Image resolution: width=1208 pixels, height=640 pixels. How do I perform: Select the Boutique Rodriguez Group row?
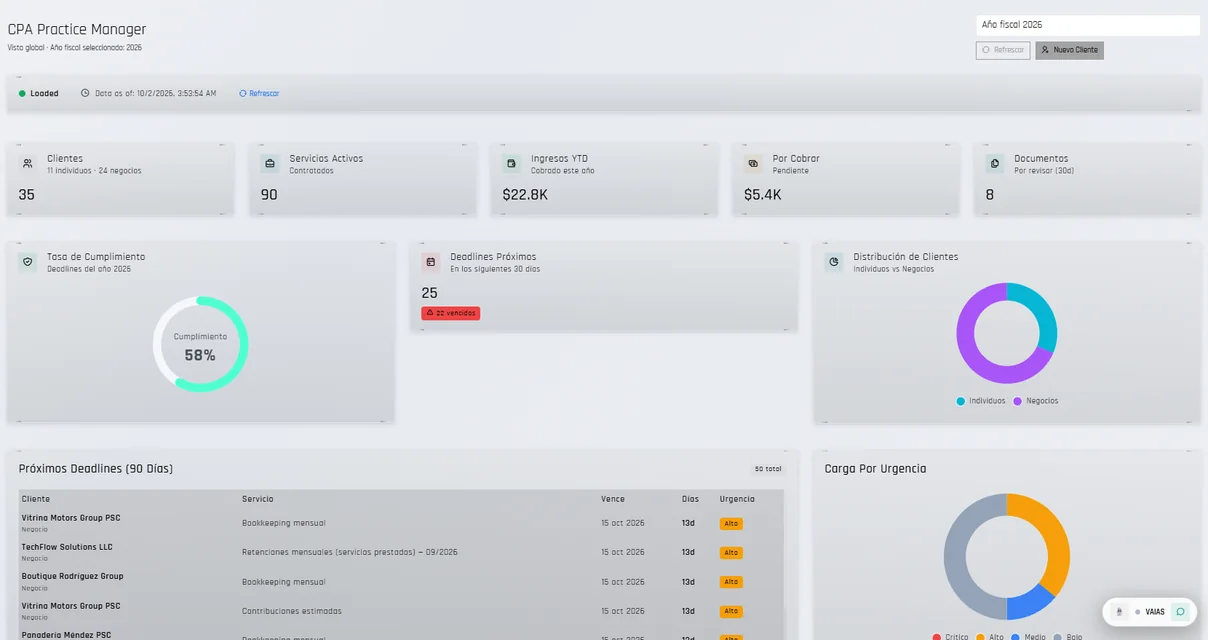pyautogui.click(x=401, y=581)
